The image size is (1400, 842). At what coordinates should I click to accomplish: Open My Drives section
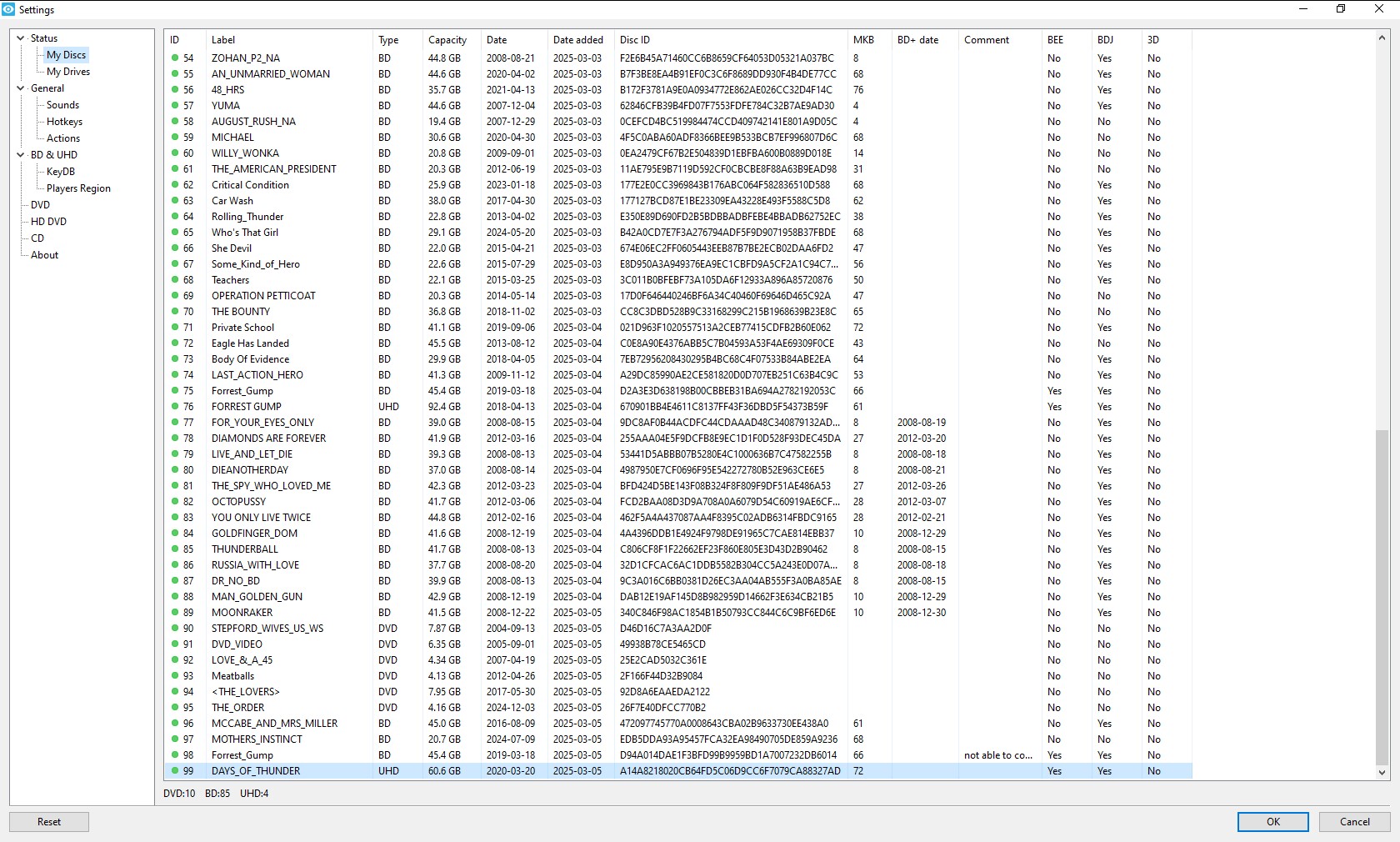pyautogui.click(x=68, y=72)
